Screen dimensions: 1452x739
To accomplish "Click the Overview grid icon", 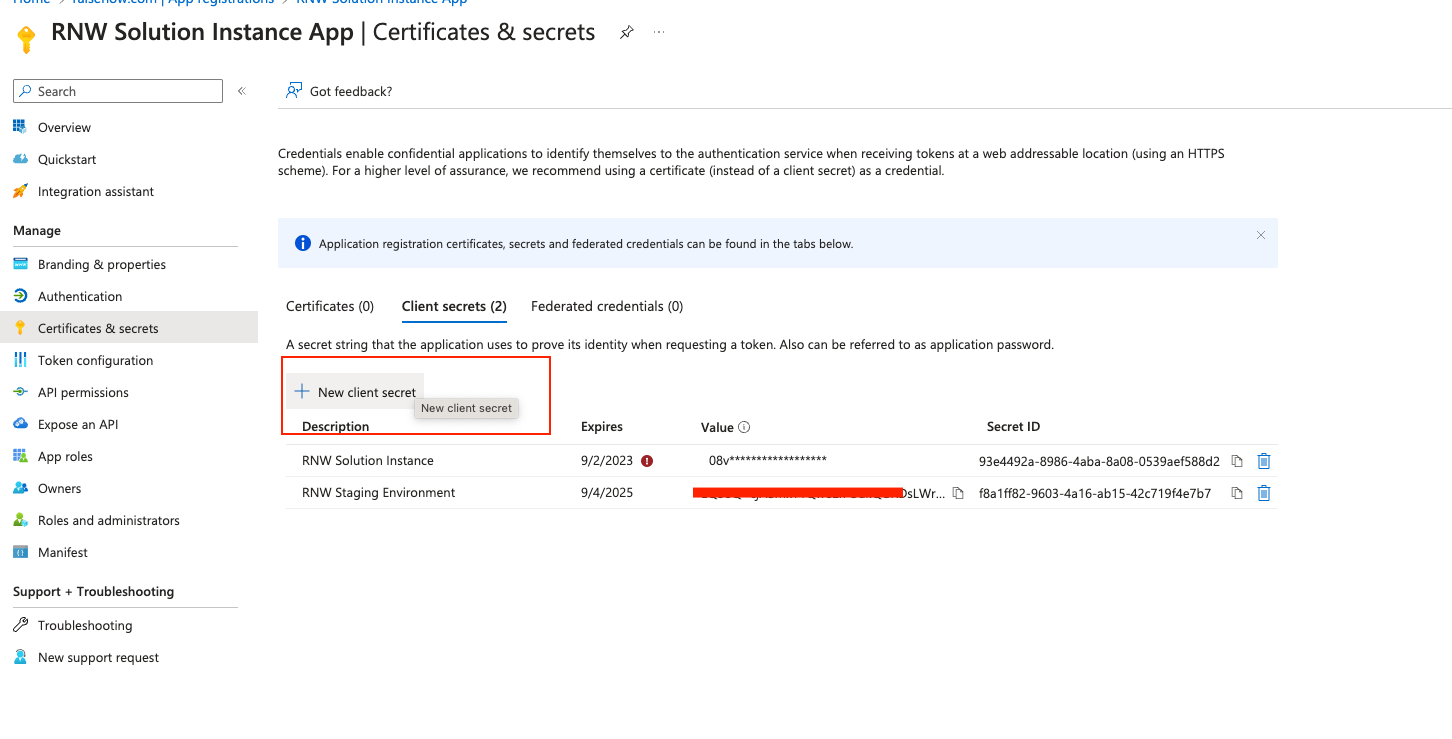I will click(19, 127).
